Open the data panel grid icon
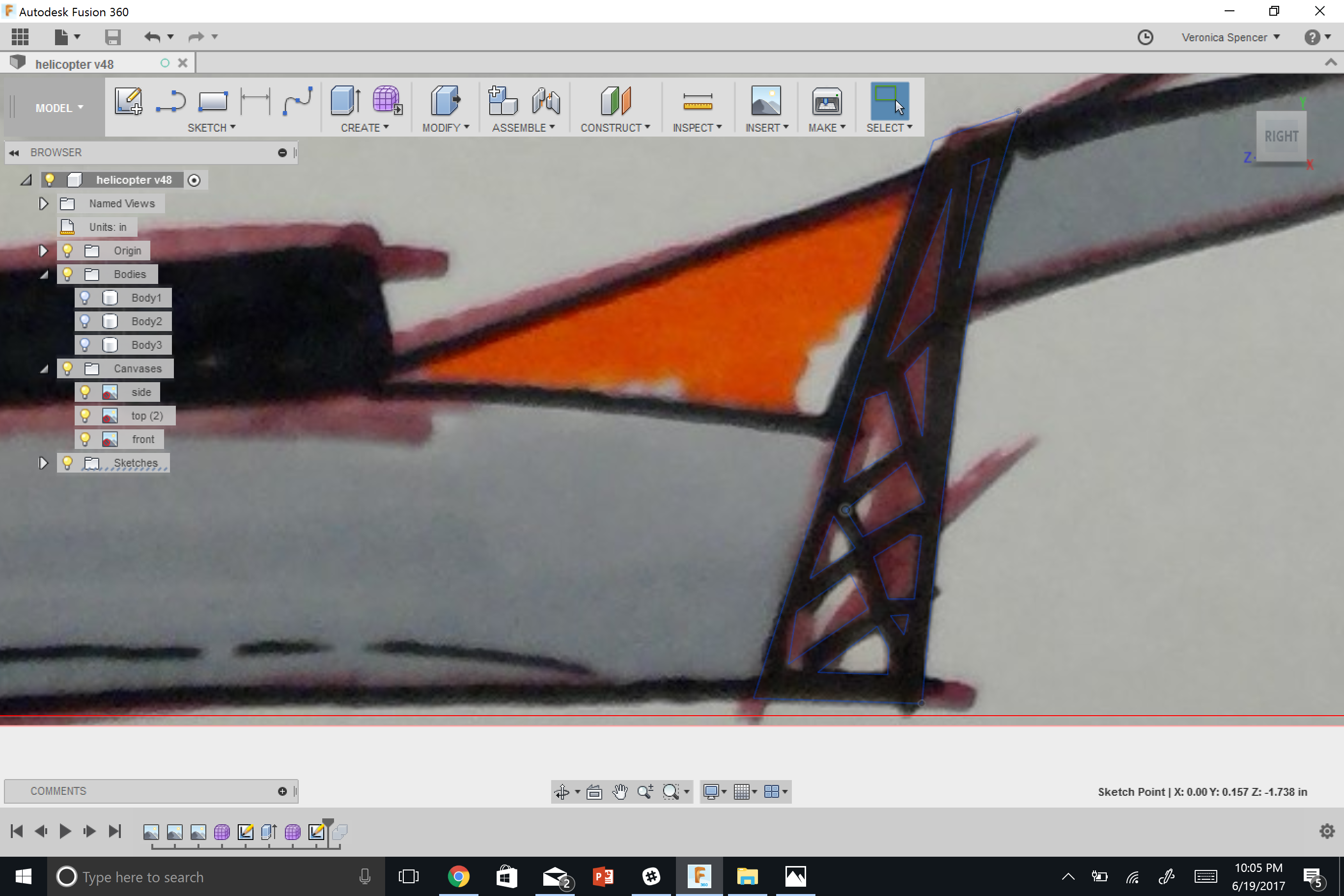 point(20,37)
